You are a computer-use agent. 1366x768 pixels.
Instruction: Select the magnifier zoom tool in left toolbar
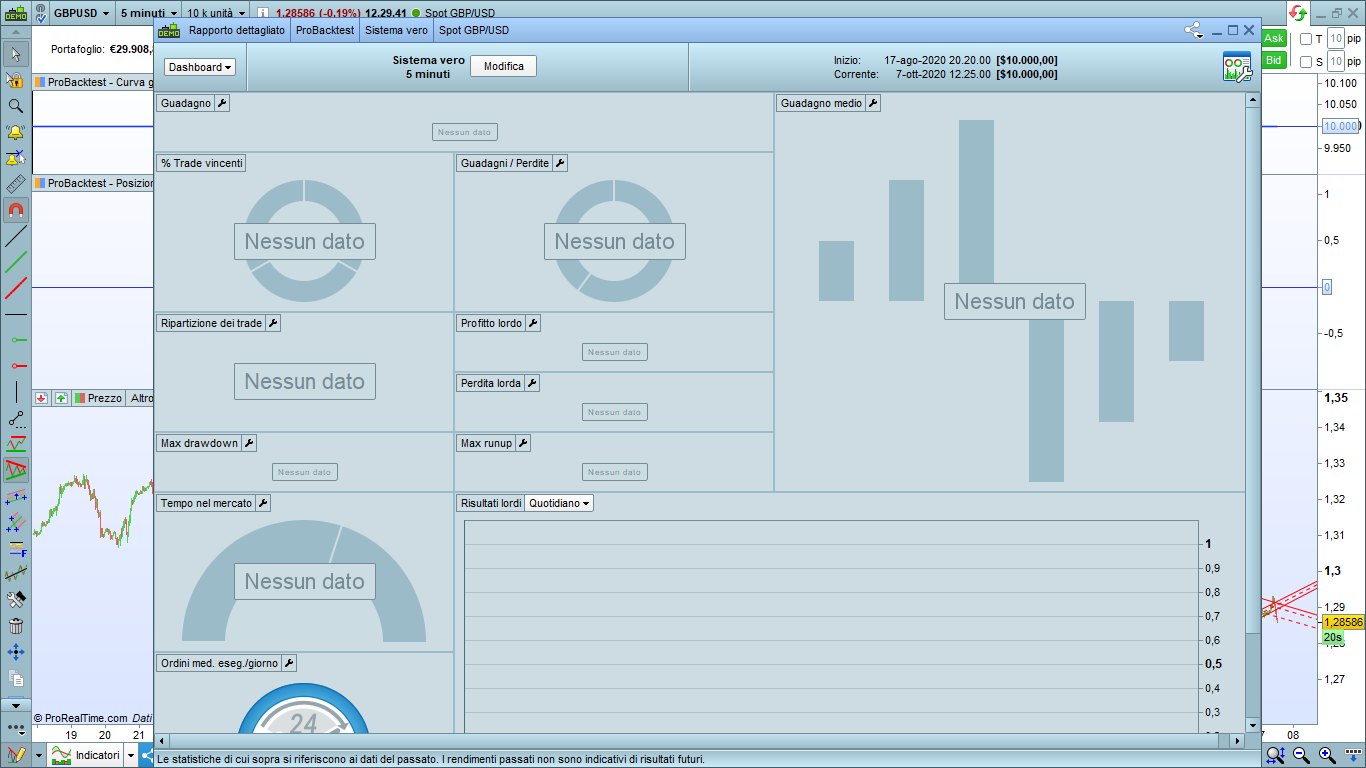click(x=16, y=106)
